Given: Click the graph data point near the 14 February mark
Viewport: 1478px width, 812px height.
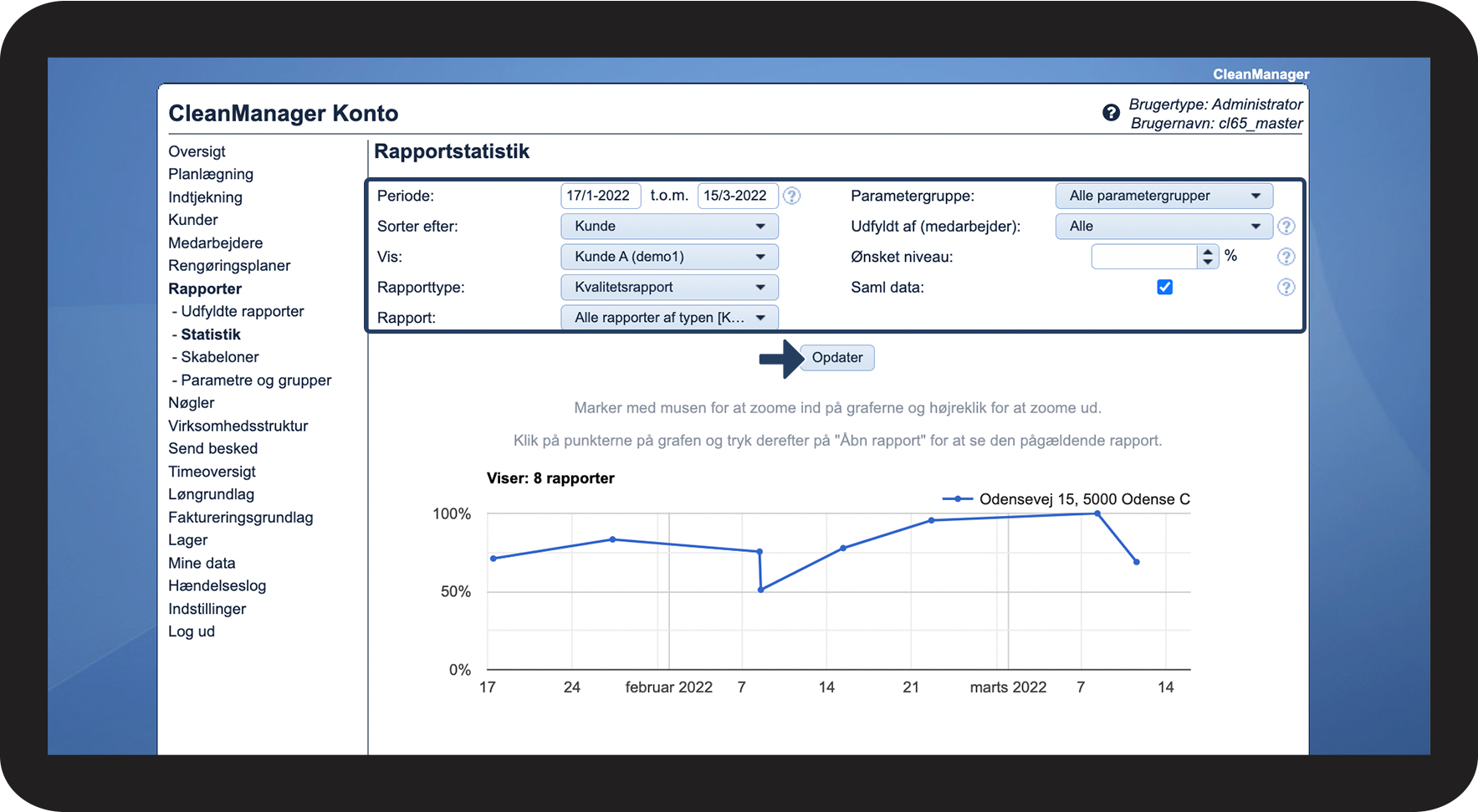Looking at the screenshot, I should [x=843, y=549].
